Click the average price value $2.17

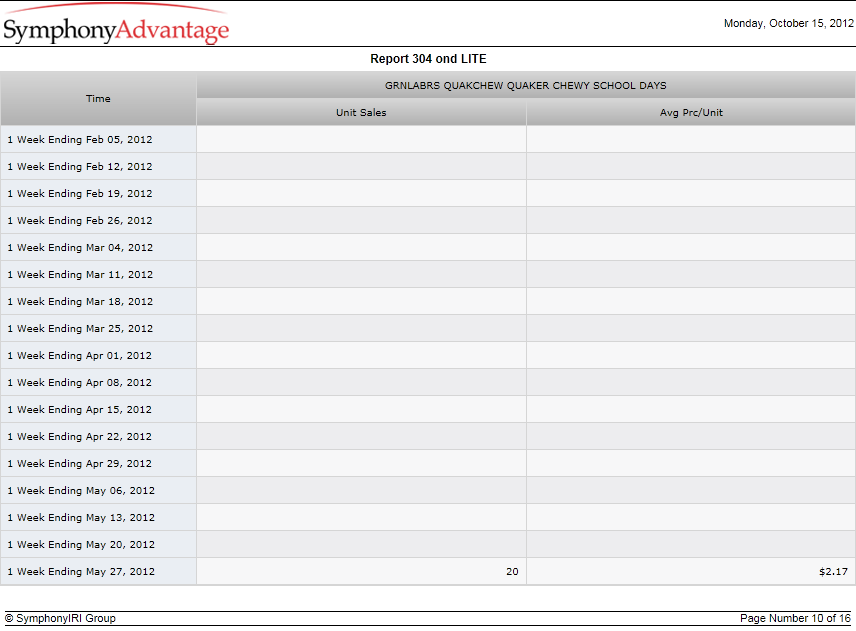click(833, 572)
